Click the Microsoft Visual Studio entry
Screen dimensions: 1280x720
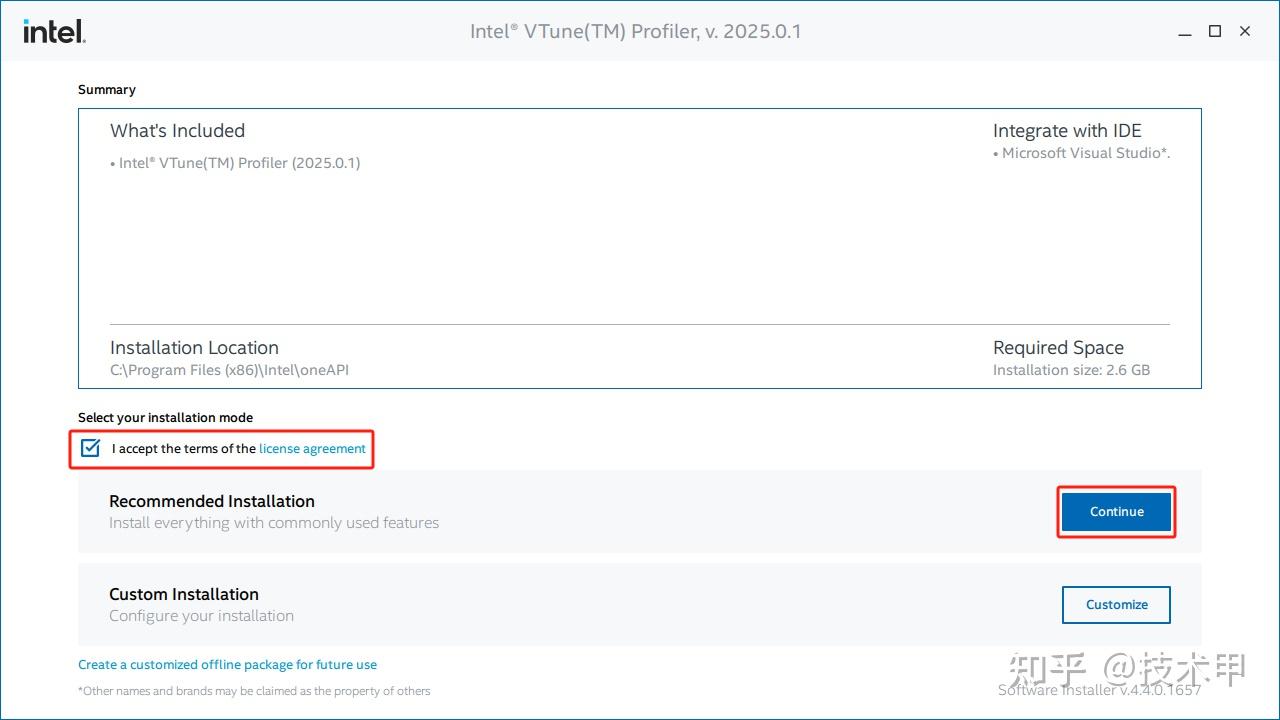(x=1082, y=153)
